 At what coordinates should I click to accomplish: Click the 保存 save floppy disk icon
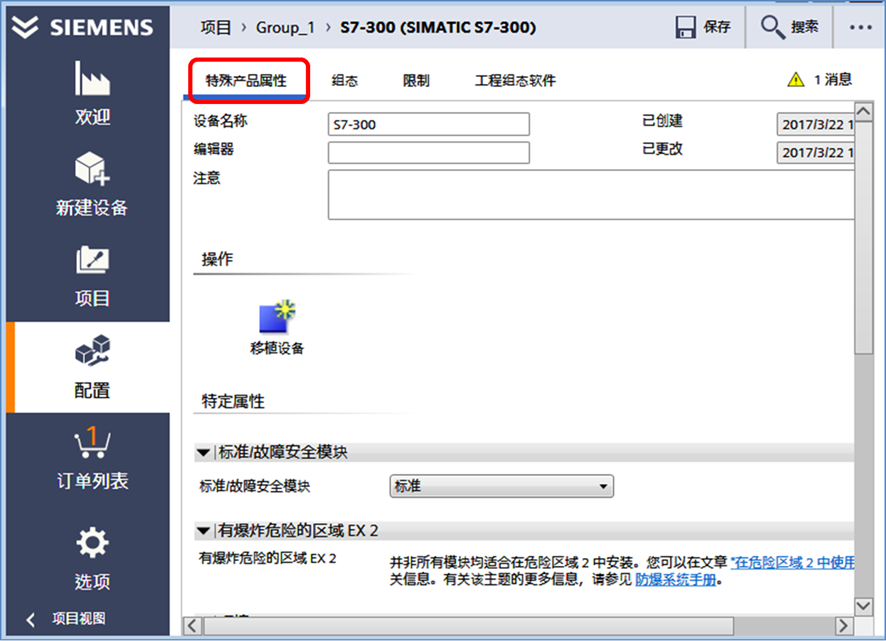pyautogui.click(x=685, y=27)
